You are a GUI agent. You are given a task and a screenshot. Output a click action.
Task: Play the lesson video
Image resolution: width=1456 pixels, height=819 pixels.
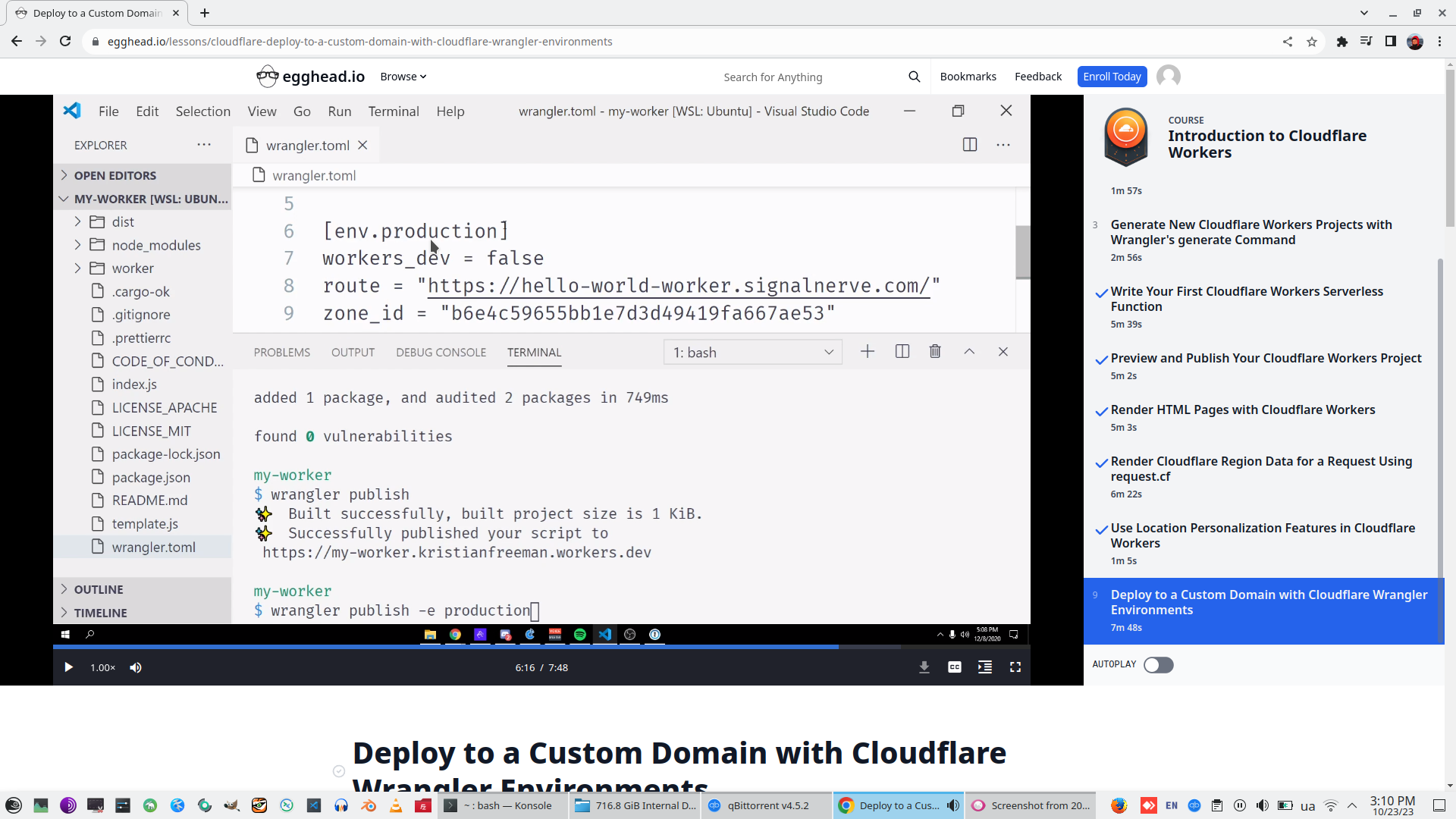pyautogui.click(x=68, y=667)
